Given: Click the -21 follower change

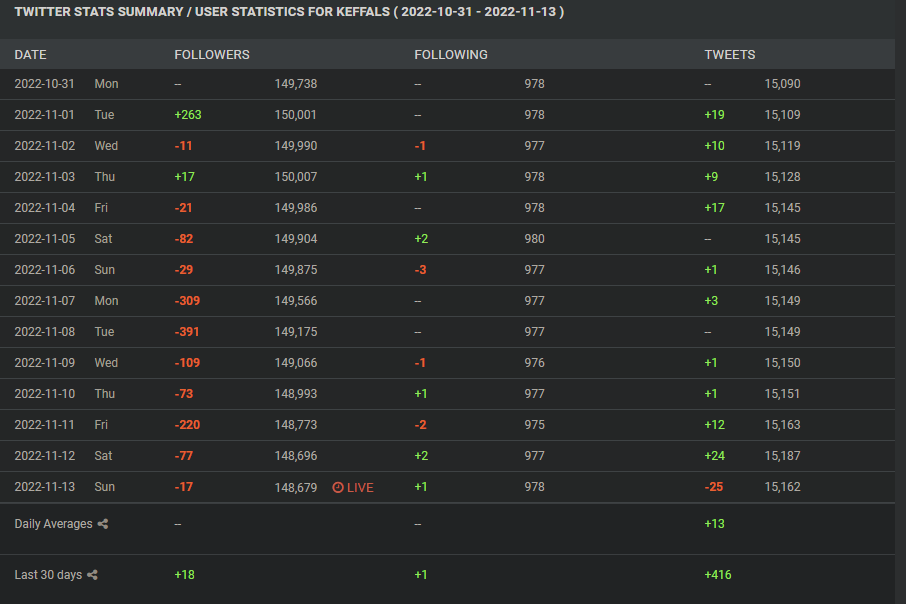Looking at the screenshot, I should tap(183, 207).
